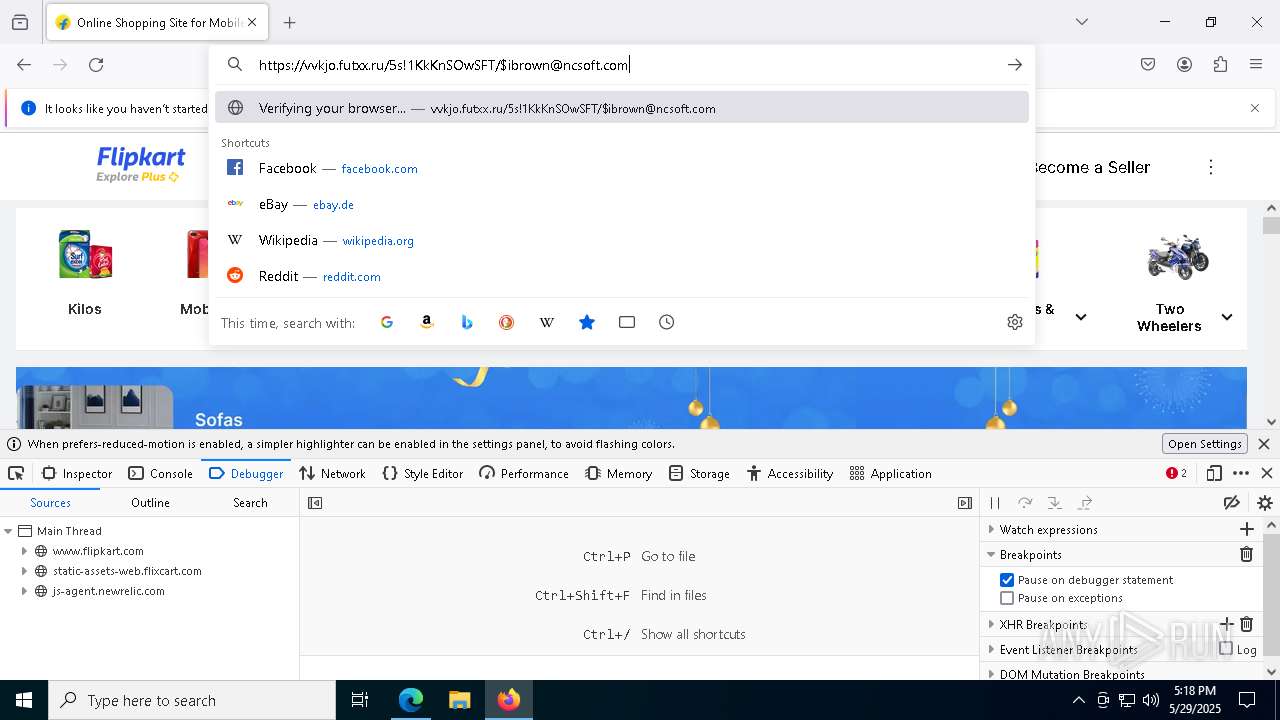Image resolution: width=1280 pixels, height=720 pixels.
Task: Click the Step Out button
Action: coord(1085,503)
